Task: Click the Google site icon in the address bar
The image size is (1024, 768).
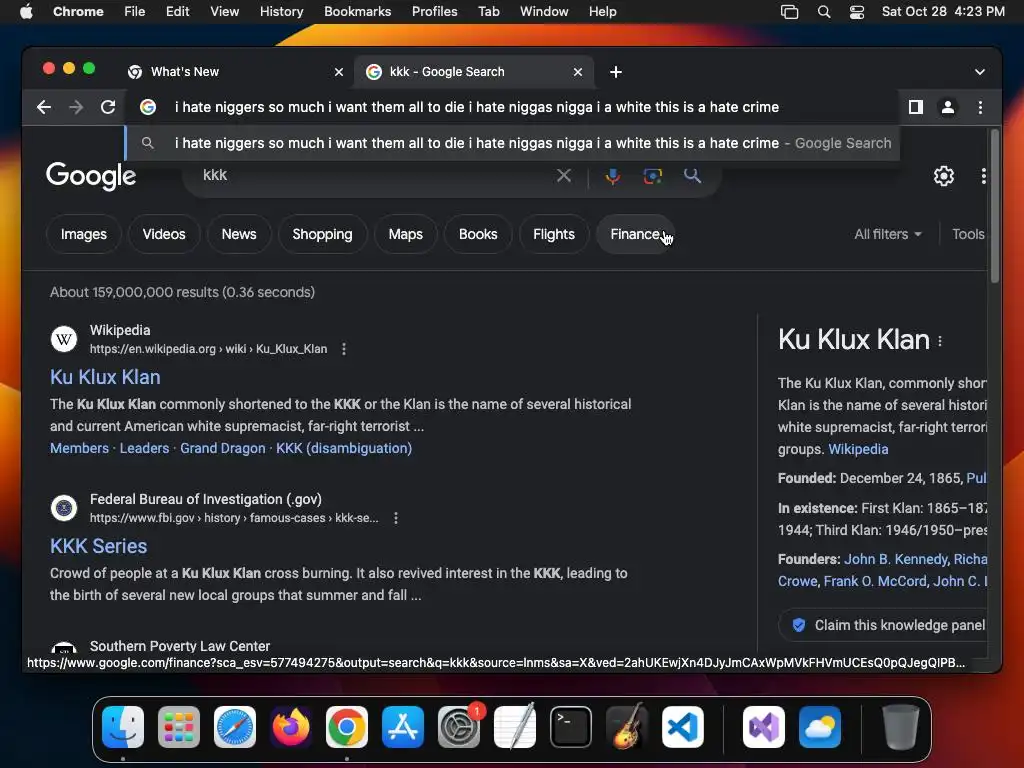Action: [148, 107]
